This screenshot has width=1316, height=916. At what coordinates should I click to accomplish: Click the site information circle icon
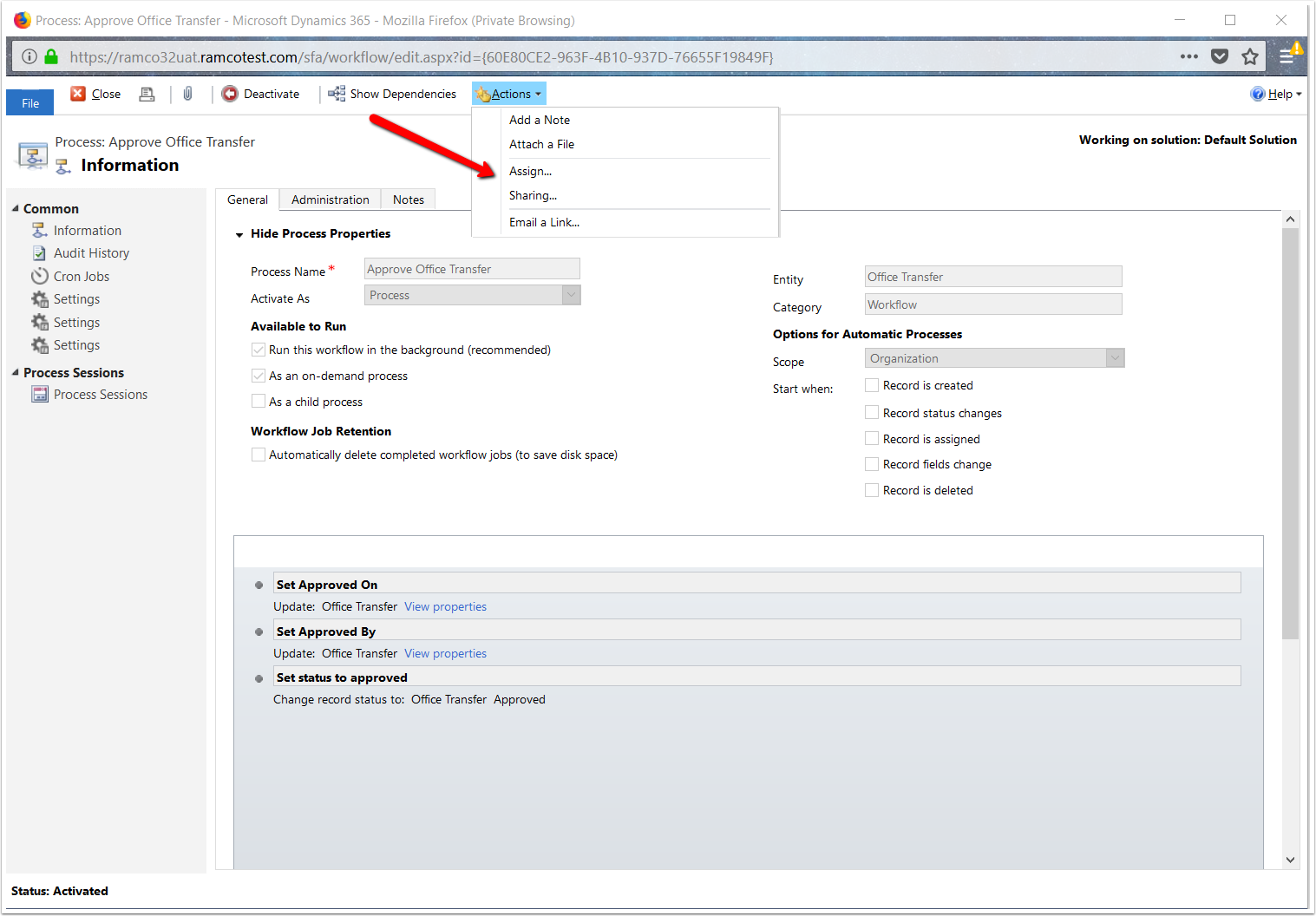[x=29, y=56]
